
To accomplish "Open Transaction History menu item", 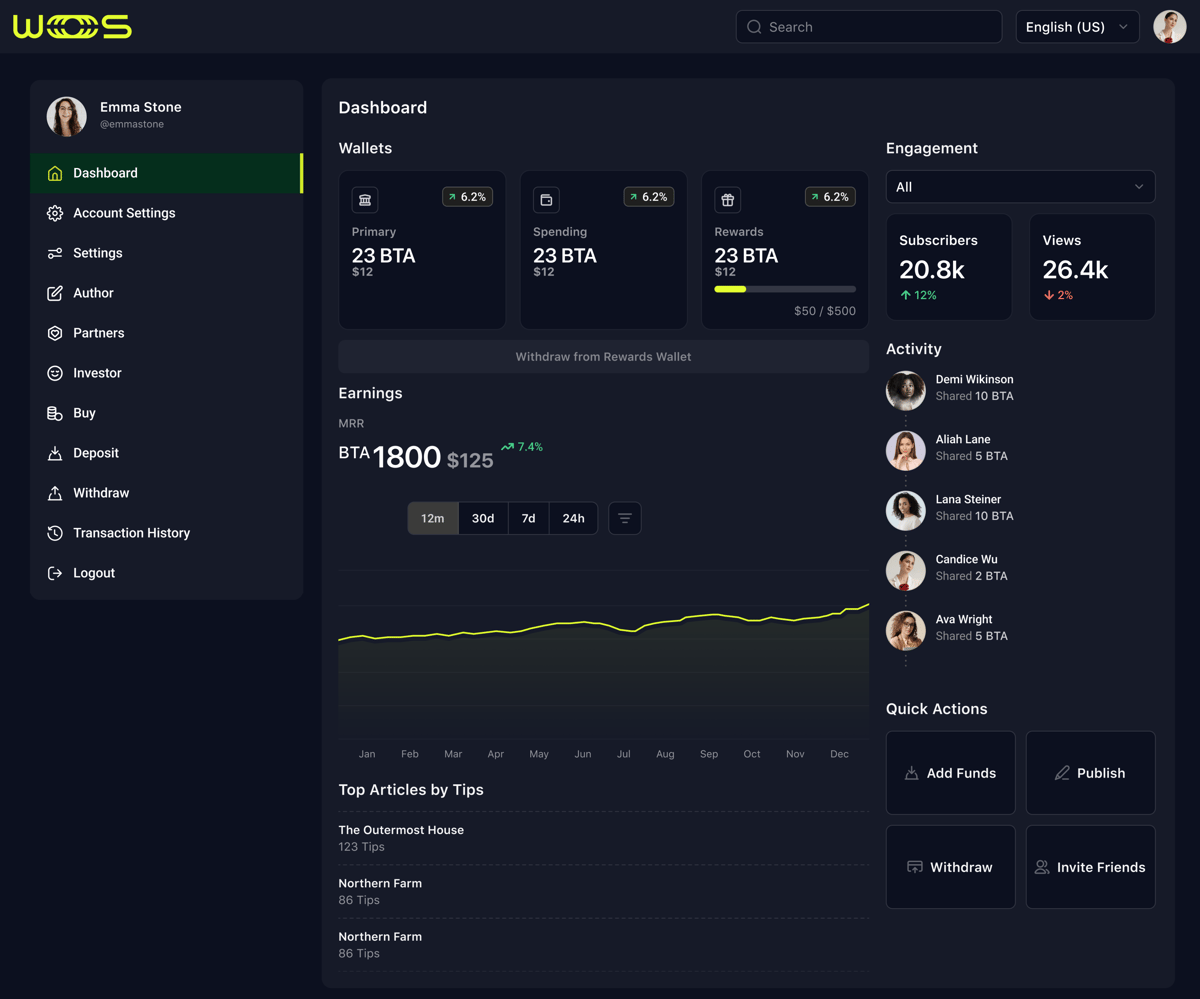I will (166, 533).
